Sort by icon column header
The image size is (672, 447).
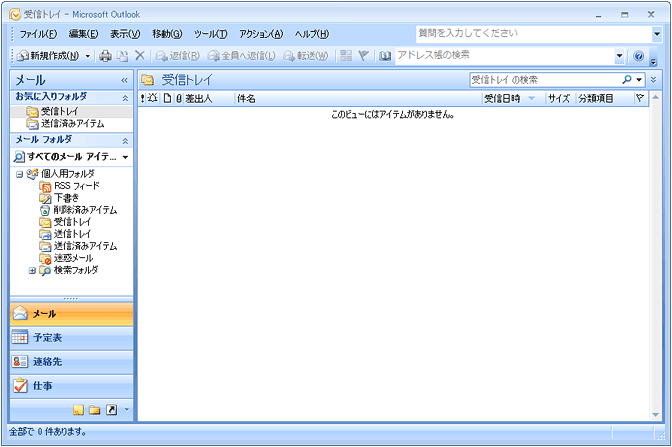168,99
